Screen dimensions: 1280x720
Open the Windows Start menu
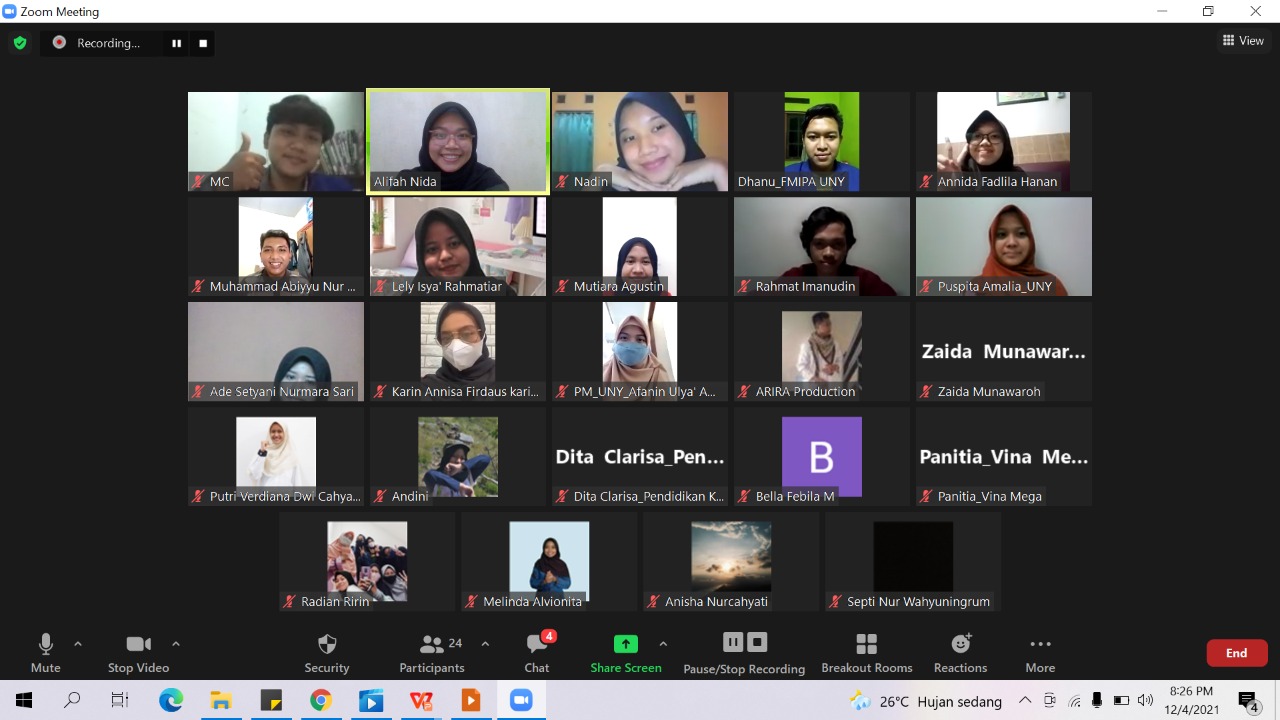pos(23,700)
